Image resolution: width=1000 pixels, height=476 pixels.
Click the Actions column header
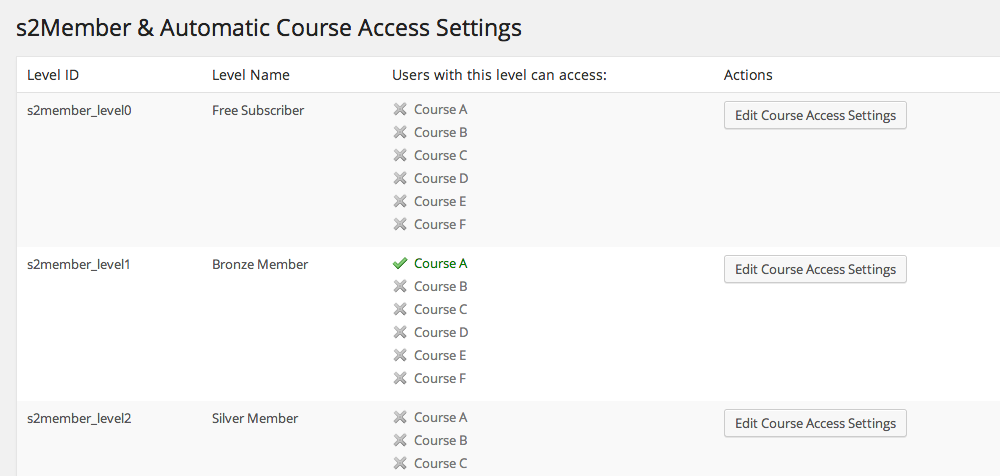tap(748, 75)
